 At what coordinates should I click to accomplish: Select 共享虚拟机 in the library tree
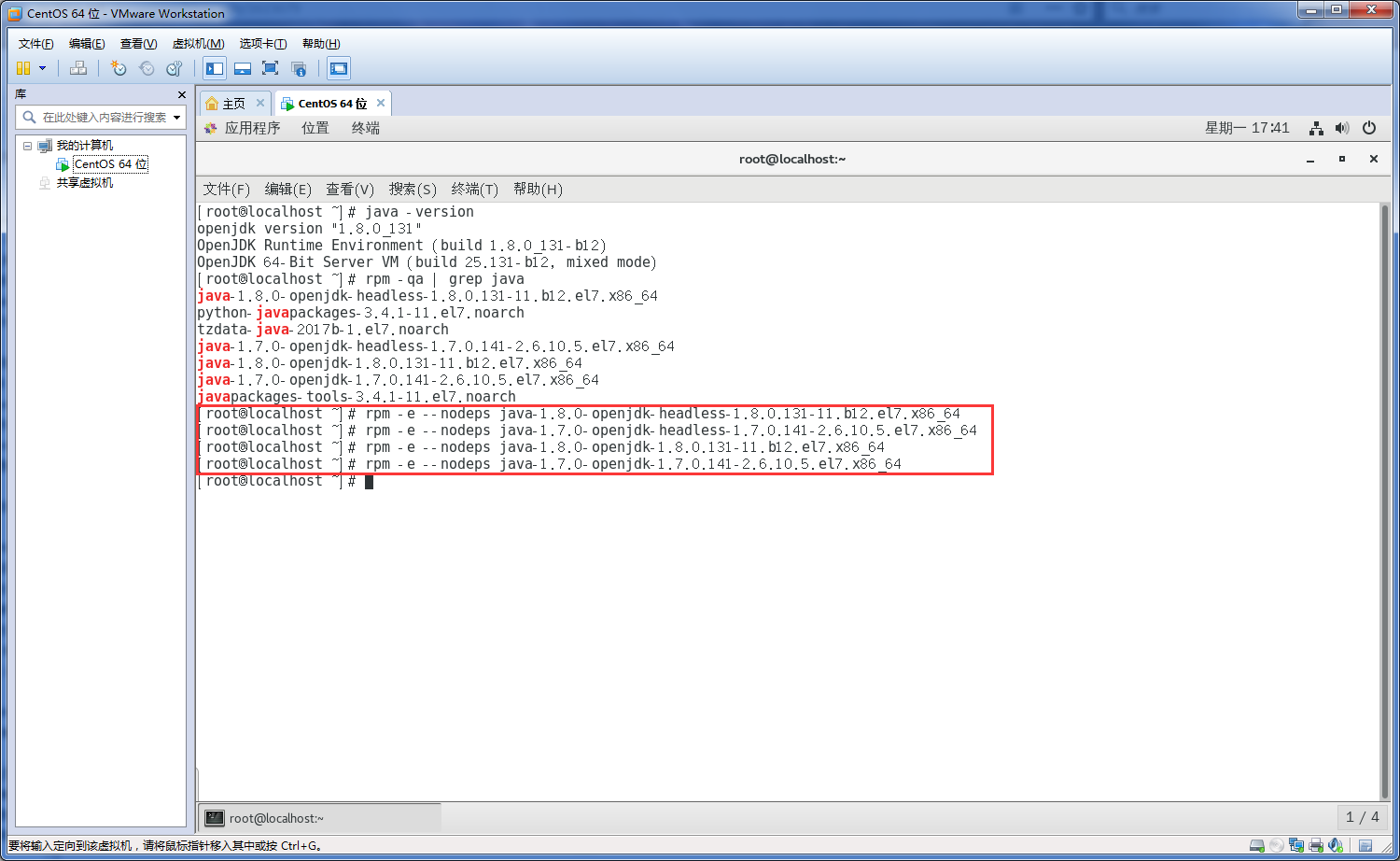tap(84, 183)
